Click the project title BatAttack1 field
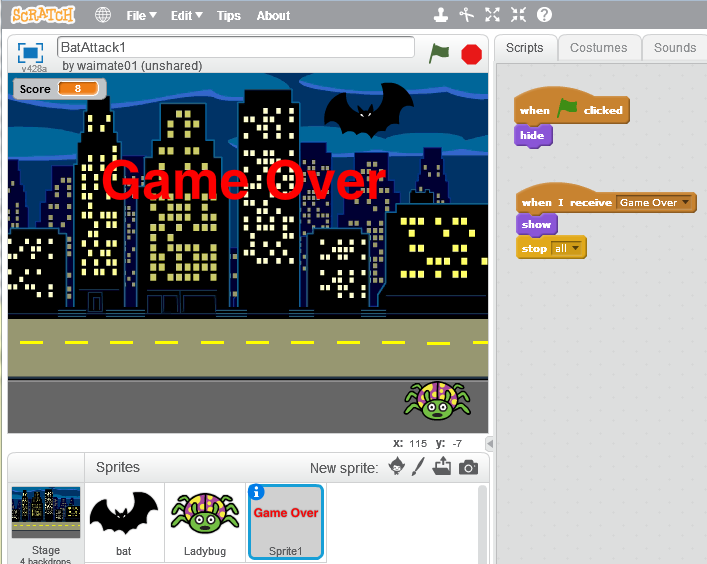This screenshot has width=707, height=564. coord(236,47)
